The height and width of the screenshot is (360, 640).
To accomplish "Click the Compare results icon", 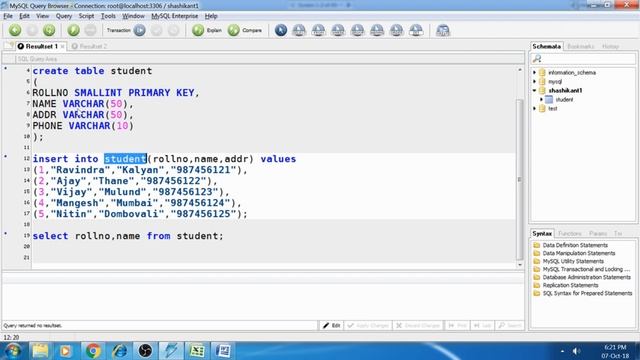I will (233, 30).
